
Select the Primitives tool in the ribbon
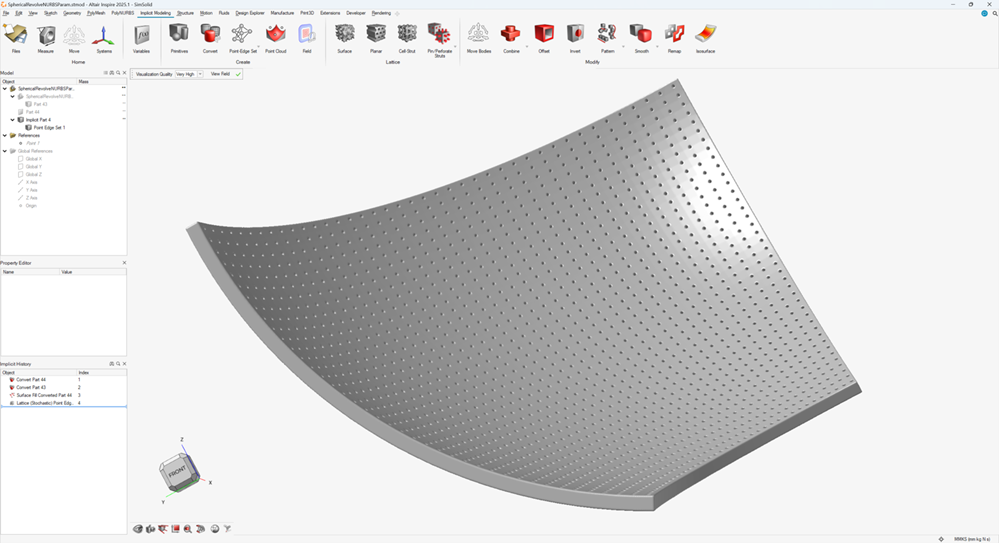[179, 36]
